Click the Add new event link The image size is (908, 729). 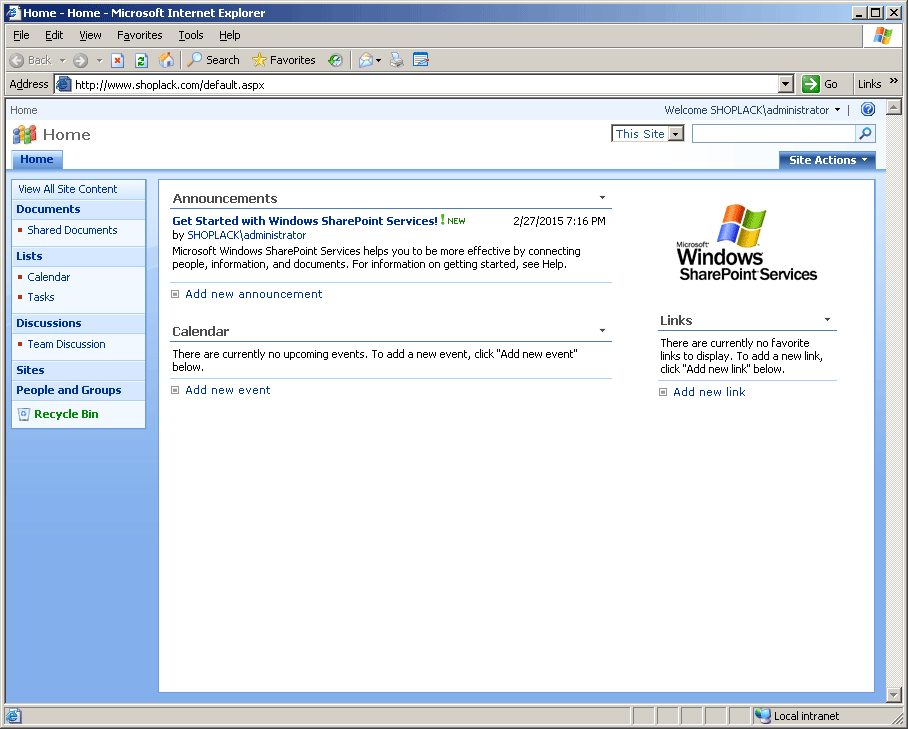228,390
